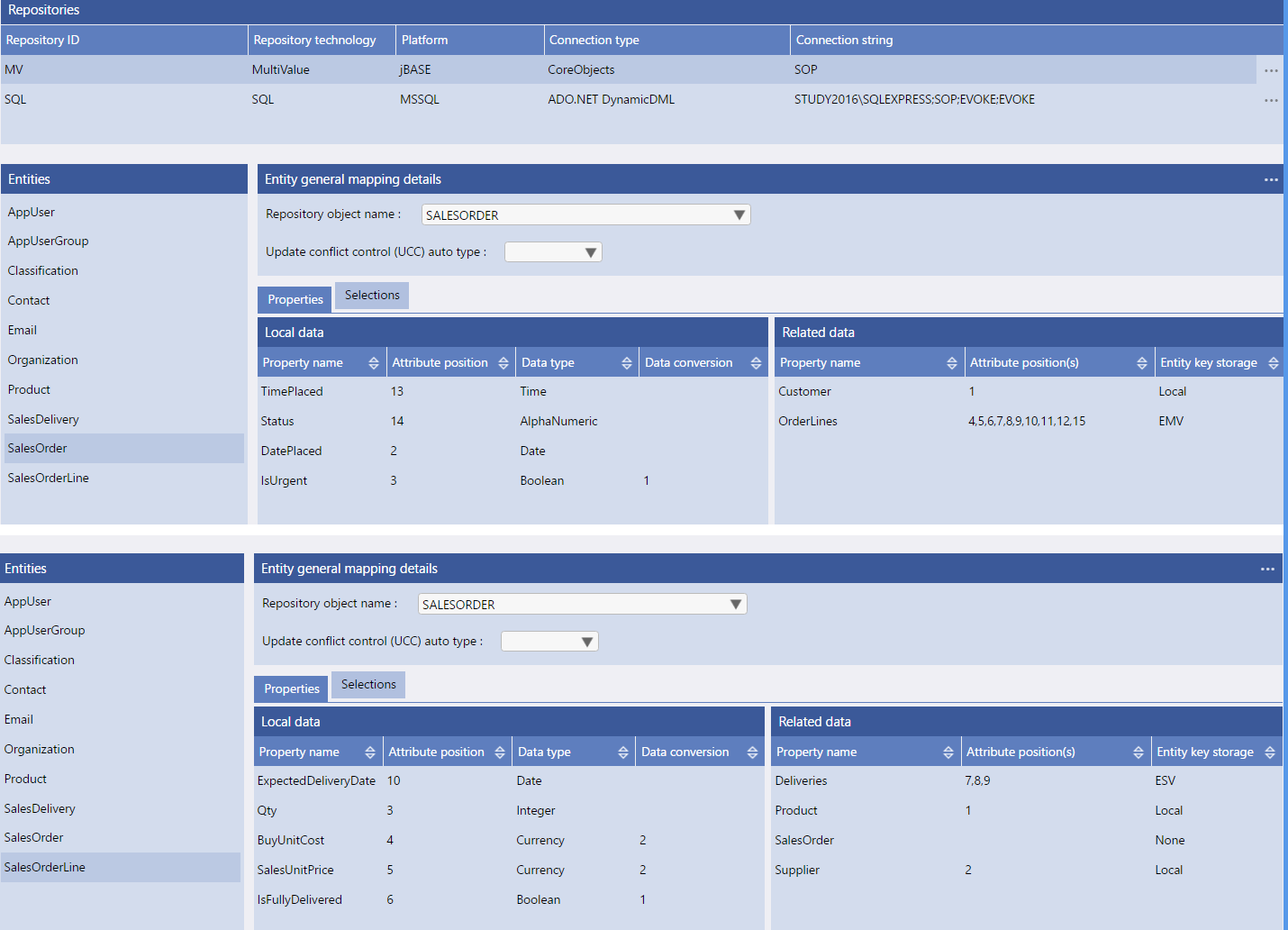1288x930 pixels.
Task: Select the IsUrgent property row
Action: (512, 480)
